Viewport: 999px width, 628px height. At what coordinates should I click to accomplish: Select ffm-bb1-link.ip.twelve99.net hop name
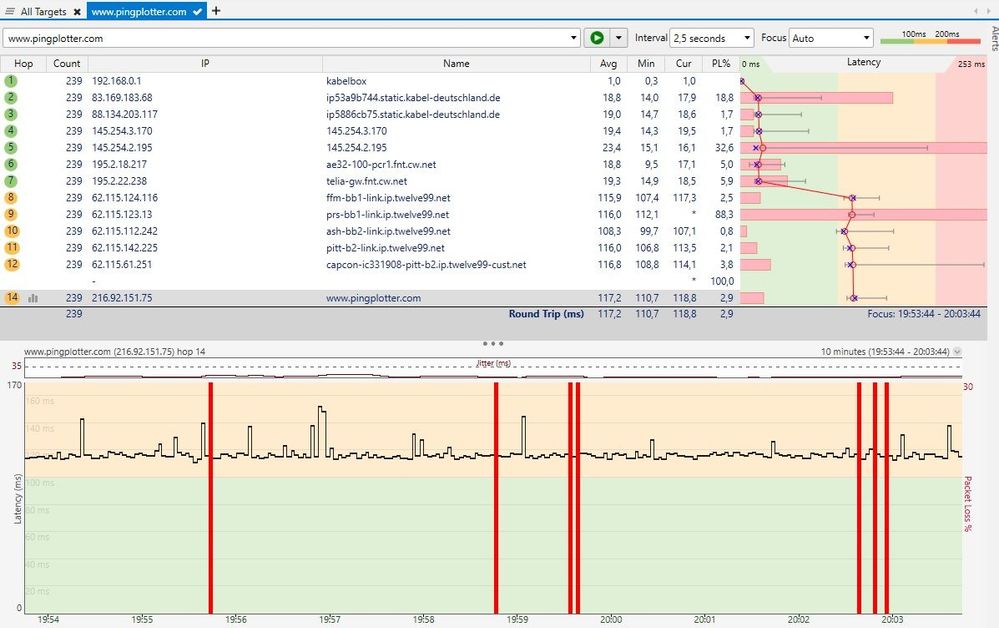(x=388, y=197)
